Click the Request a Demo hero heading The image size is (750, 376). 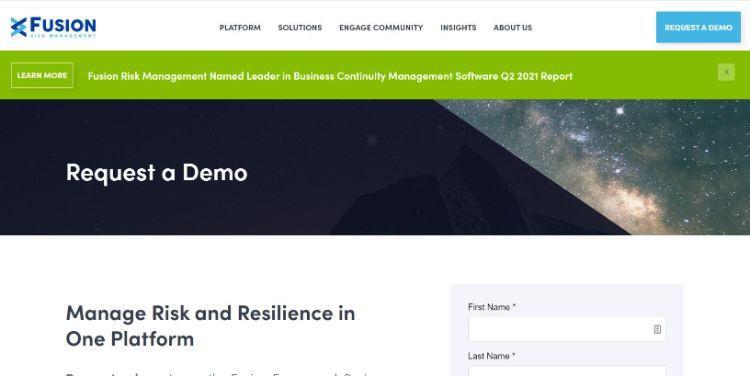[156, 173]
